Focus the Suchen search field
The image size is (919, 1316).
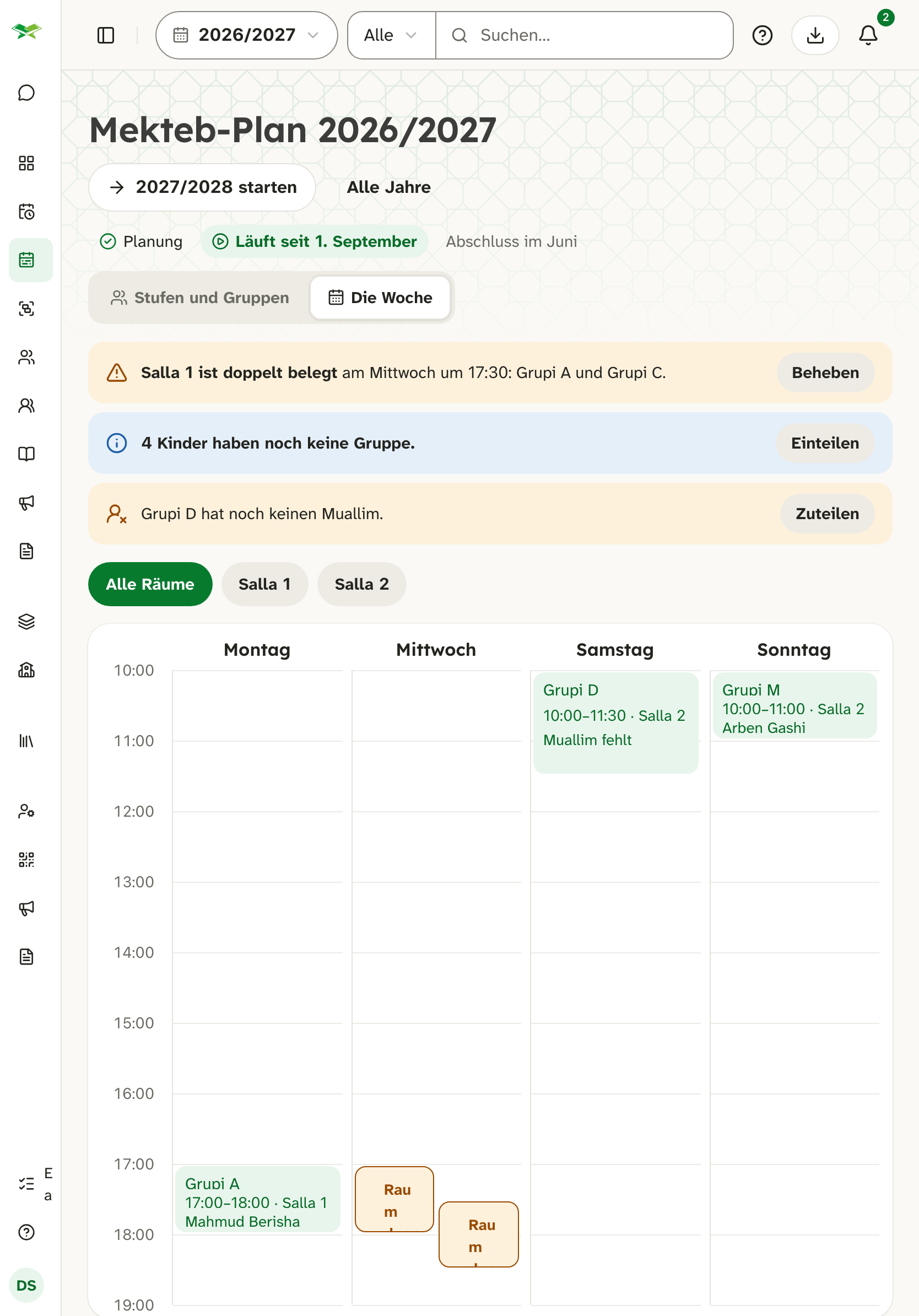585,35
